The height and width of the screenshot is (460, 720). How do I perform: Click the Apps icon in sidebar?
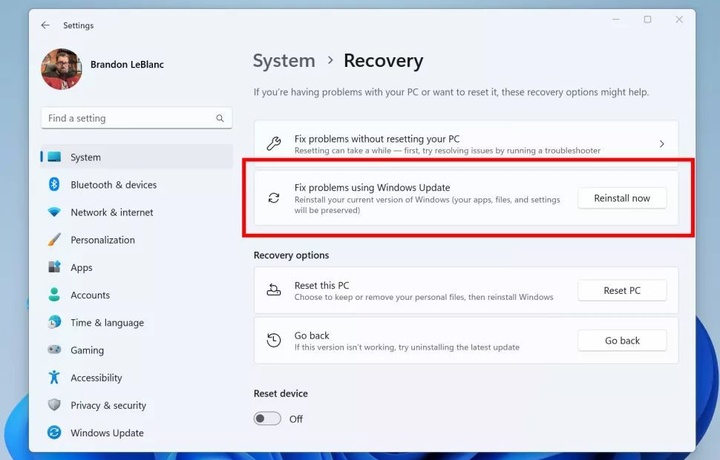(54, 267)
